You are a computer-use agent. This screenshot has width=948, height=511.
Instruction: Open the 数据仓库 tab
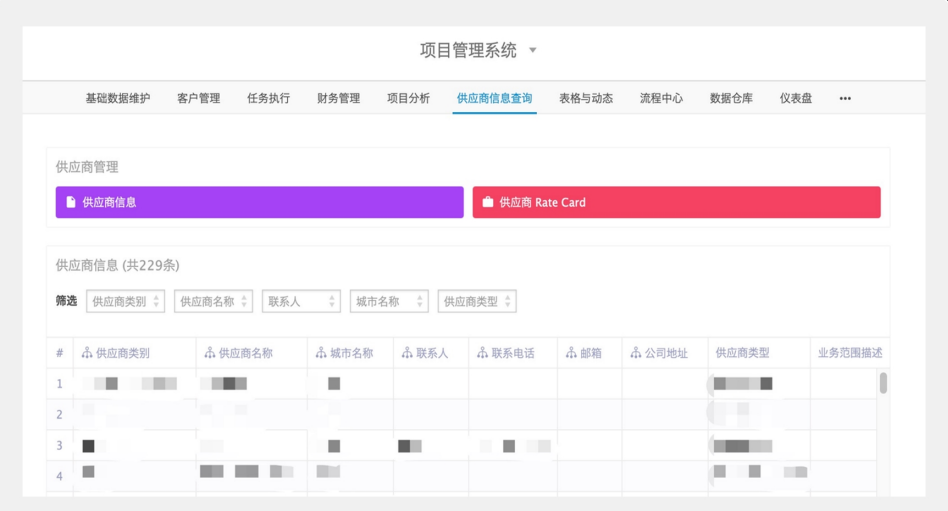(731, 98)
